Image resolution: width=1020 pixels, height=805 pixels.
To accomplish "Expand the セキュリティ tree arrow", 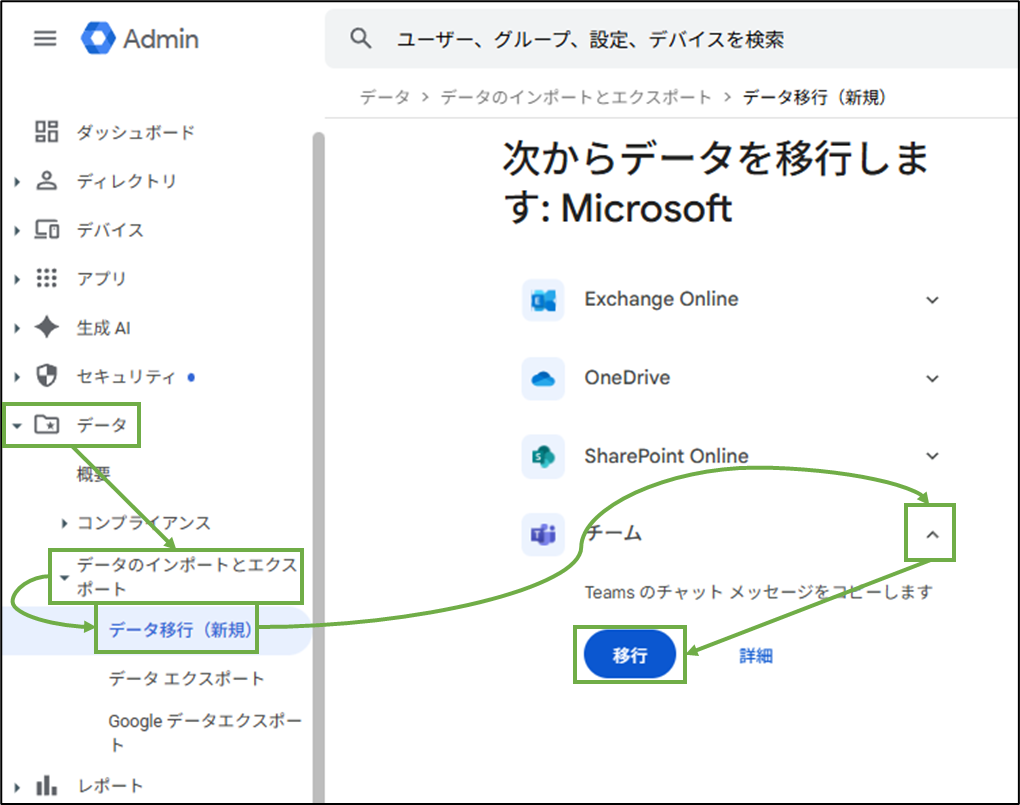I will click(17, 377).
